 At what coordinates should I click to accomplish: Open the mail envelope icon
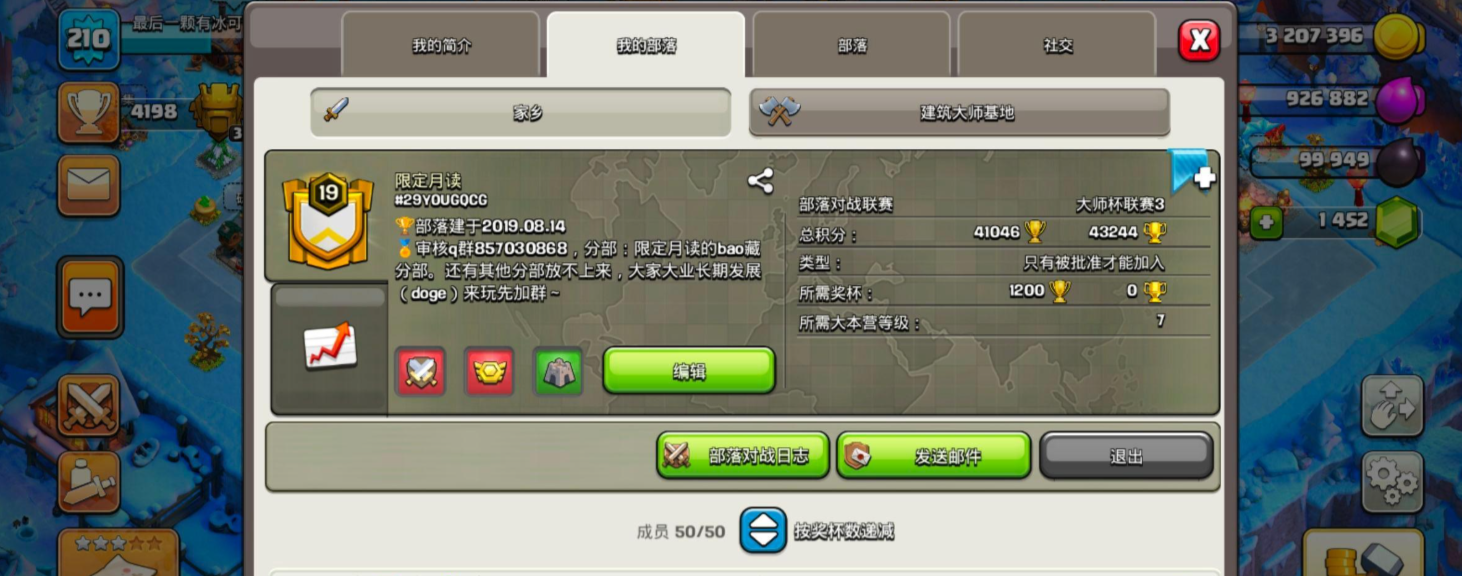(89, 185)
